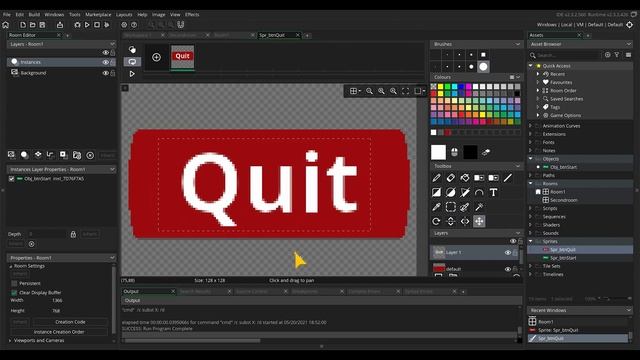The image size is (640, 360).
Task: Select the Pan tool in Toolbox
Action: 479,221
